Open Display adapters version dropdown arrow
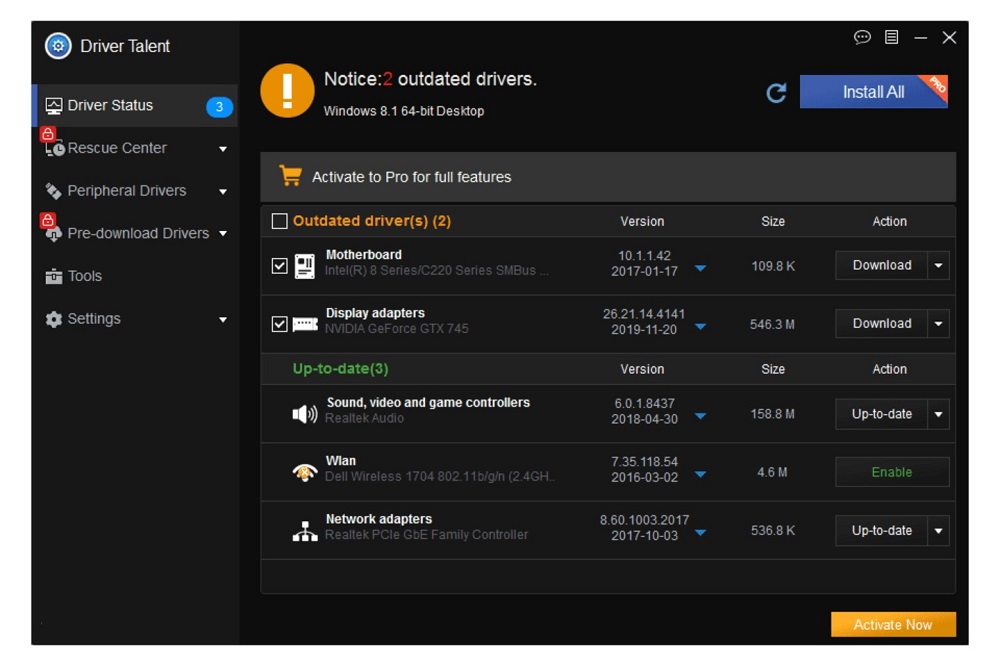This screenshot has width=1000, height=666. (700, 327)
